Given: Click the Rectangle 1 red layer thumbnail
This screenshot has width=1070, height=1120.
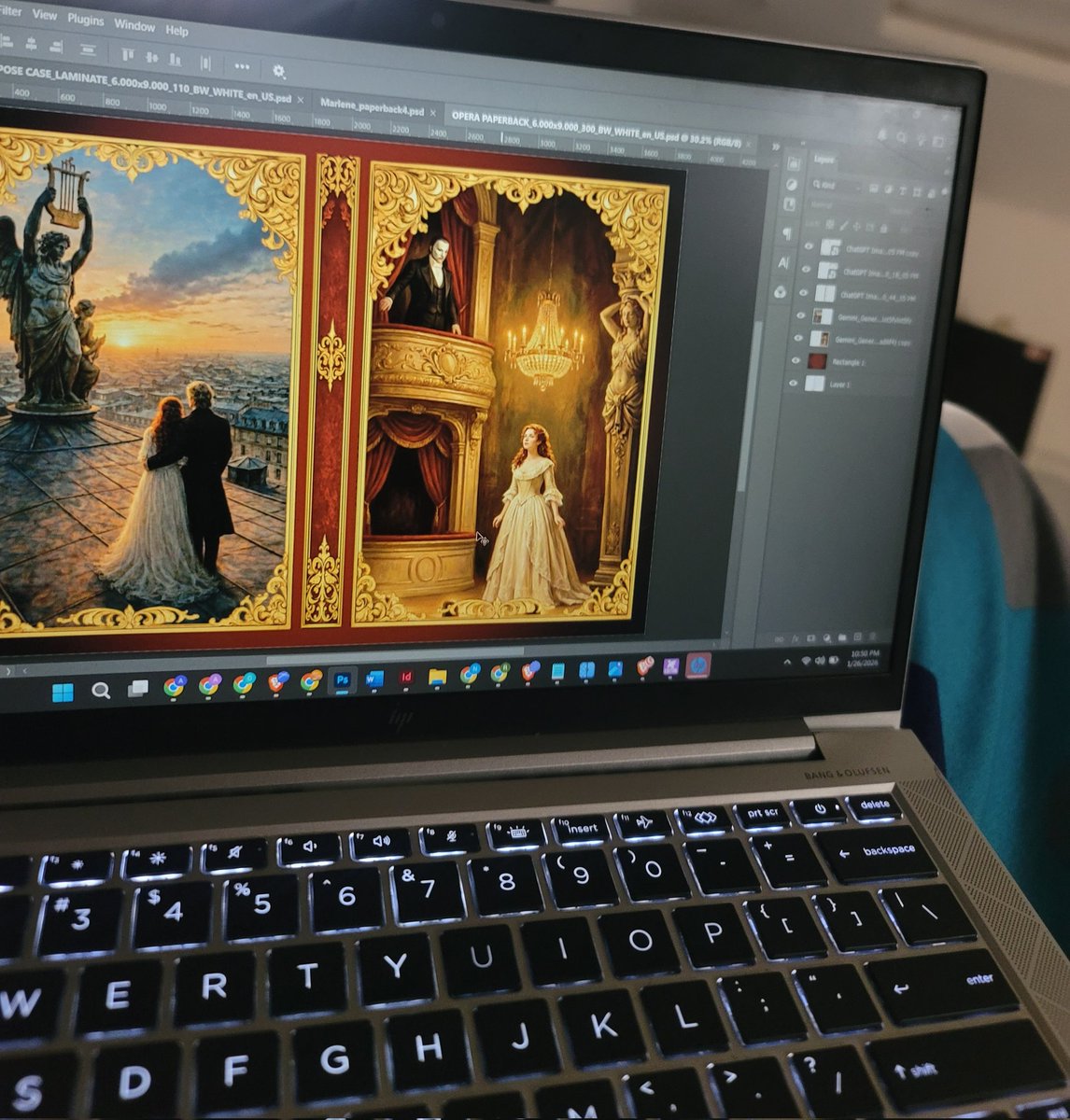Looking at the screenshot, I should 817,361.
